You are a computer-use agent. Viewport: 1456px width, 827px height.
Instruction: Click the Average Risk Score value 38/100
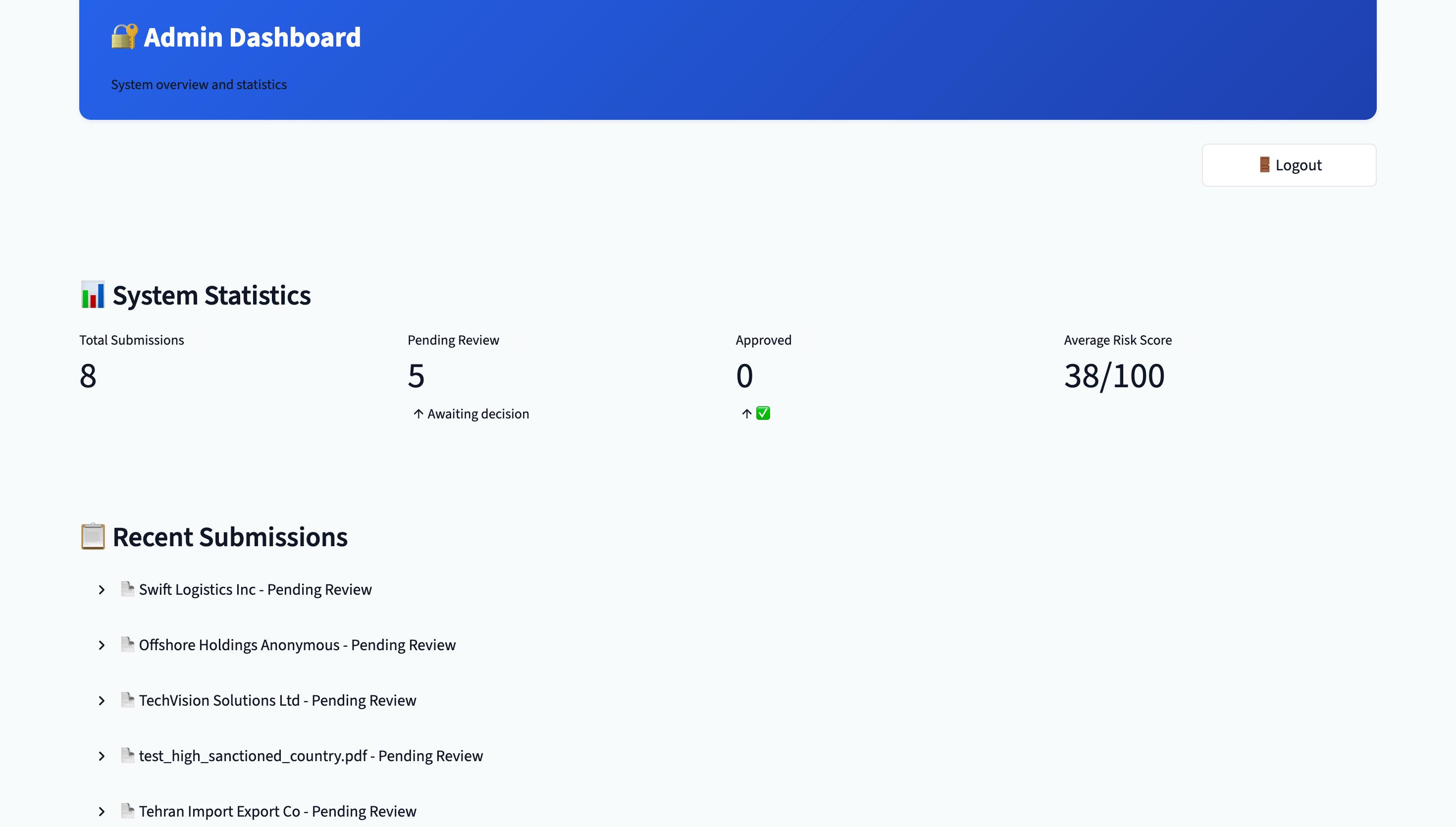1114,376
